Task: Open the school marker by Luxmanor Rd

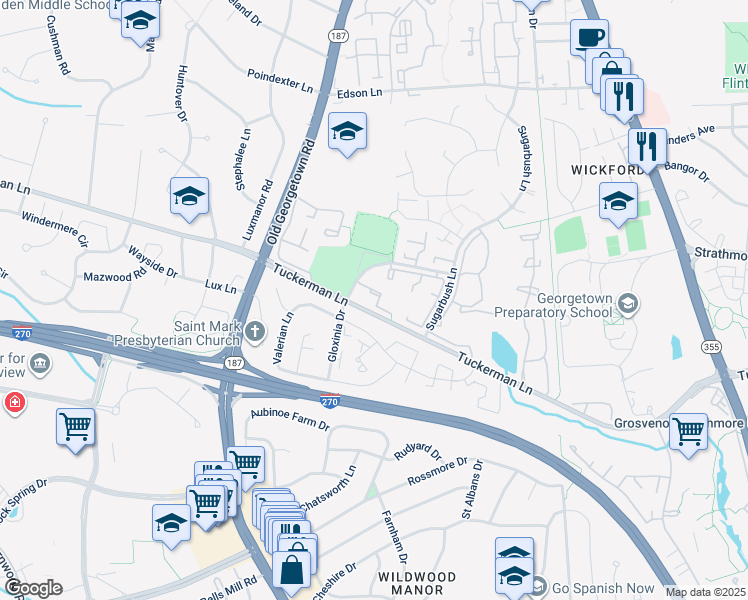Action: (189, 198)
